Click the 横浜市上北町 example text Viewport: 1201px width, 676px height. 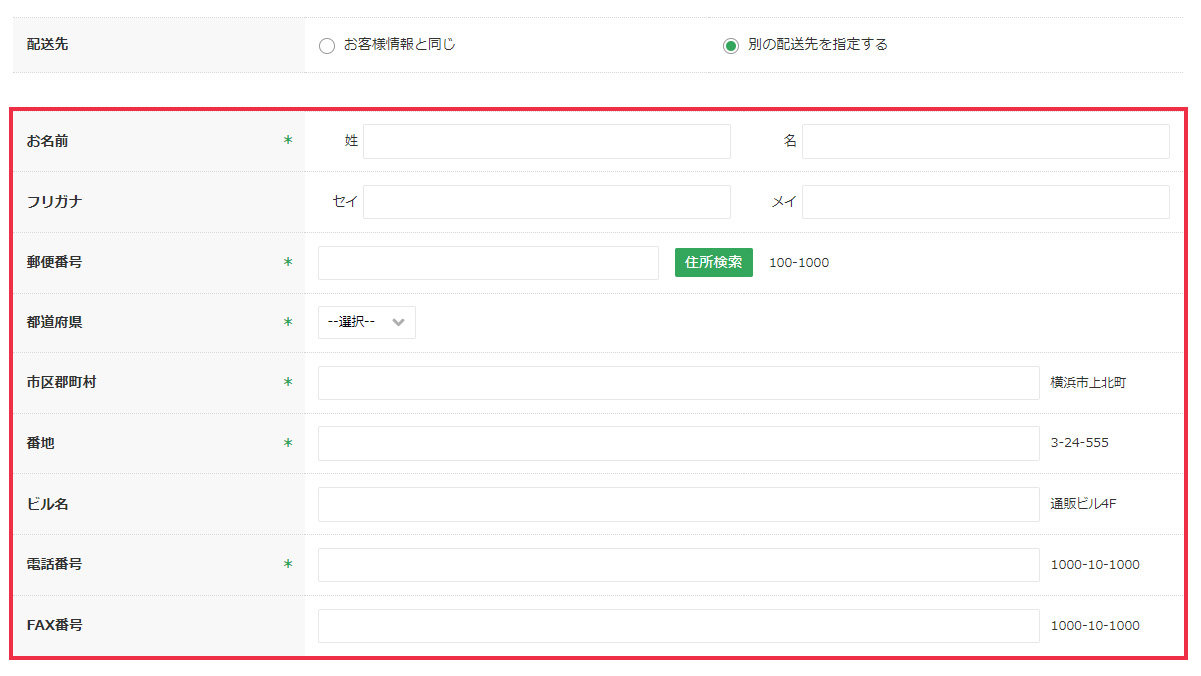[1088, 383]
